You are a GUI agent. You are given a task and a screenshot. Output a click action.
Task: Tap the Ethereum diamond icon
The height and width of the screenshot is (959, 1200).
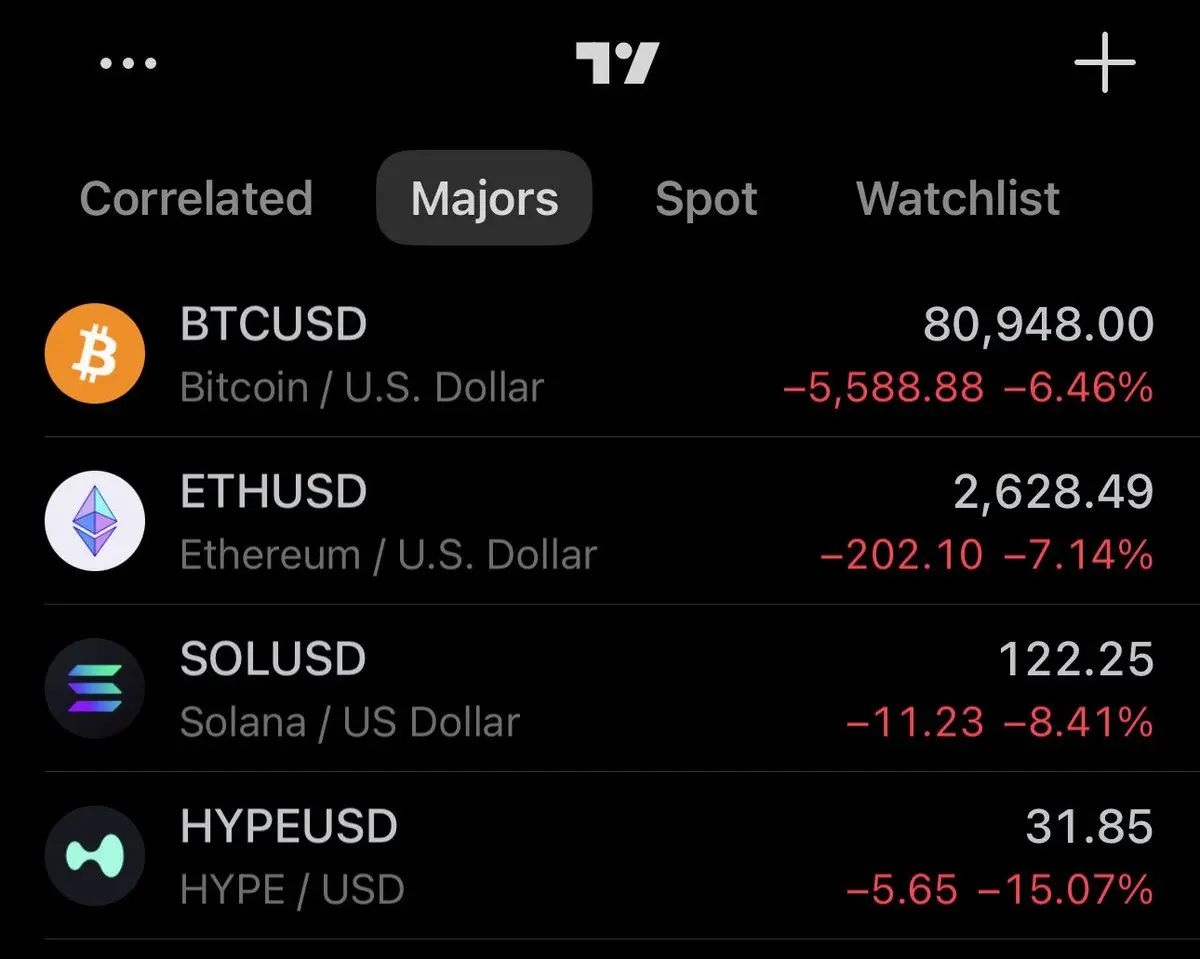point(95,521)
